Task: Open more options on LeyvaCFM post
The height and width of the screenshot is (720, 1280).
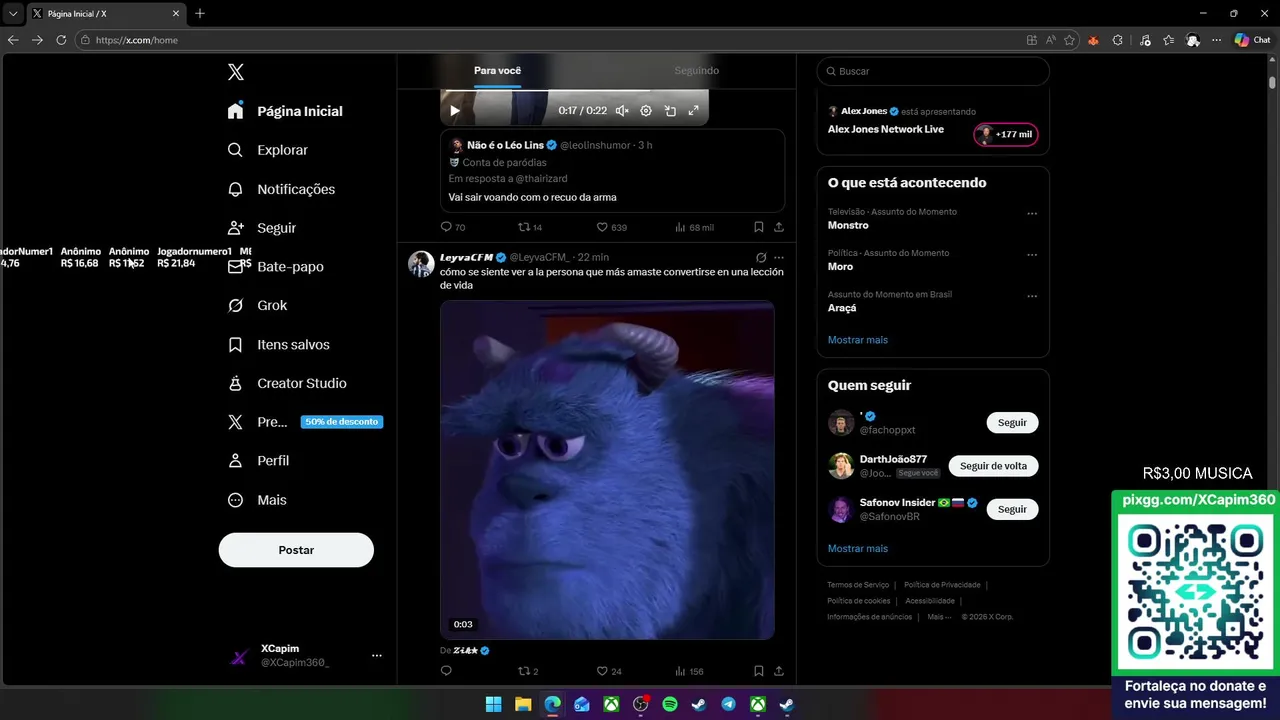Action: tap(779, 257)
